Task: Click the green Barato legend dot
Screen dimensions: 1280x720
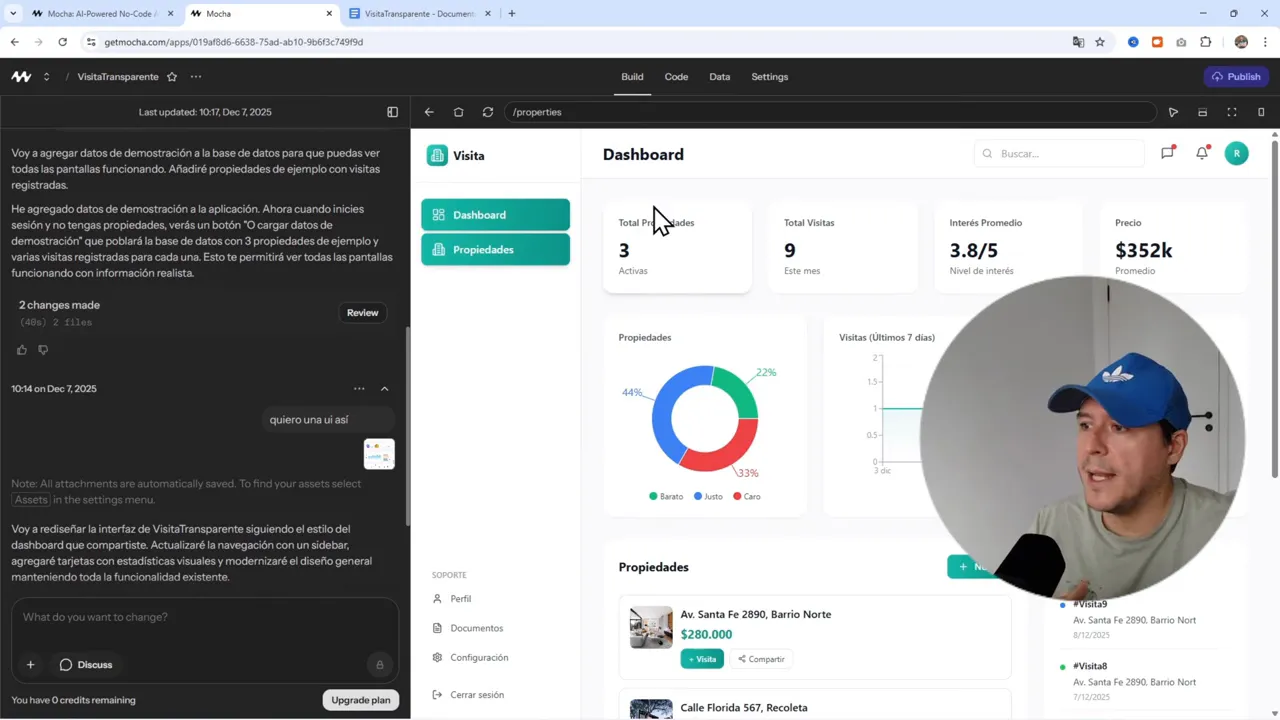Action: [x=653, y=496]
